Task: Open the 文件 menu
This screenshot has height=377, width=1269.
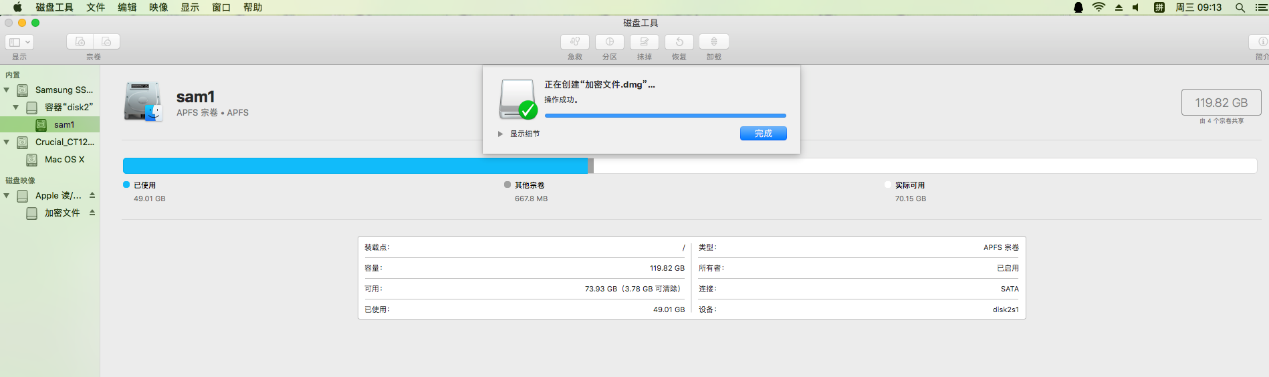Action: [96, 7]
